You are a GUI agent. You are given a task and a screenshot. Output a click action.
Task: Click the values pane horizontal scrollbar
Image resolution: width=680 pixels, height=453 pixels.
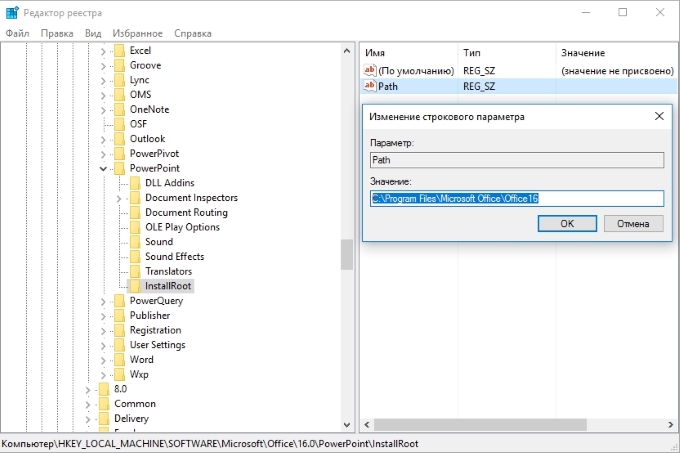tap(480, 425)
